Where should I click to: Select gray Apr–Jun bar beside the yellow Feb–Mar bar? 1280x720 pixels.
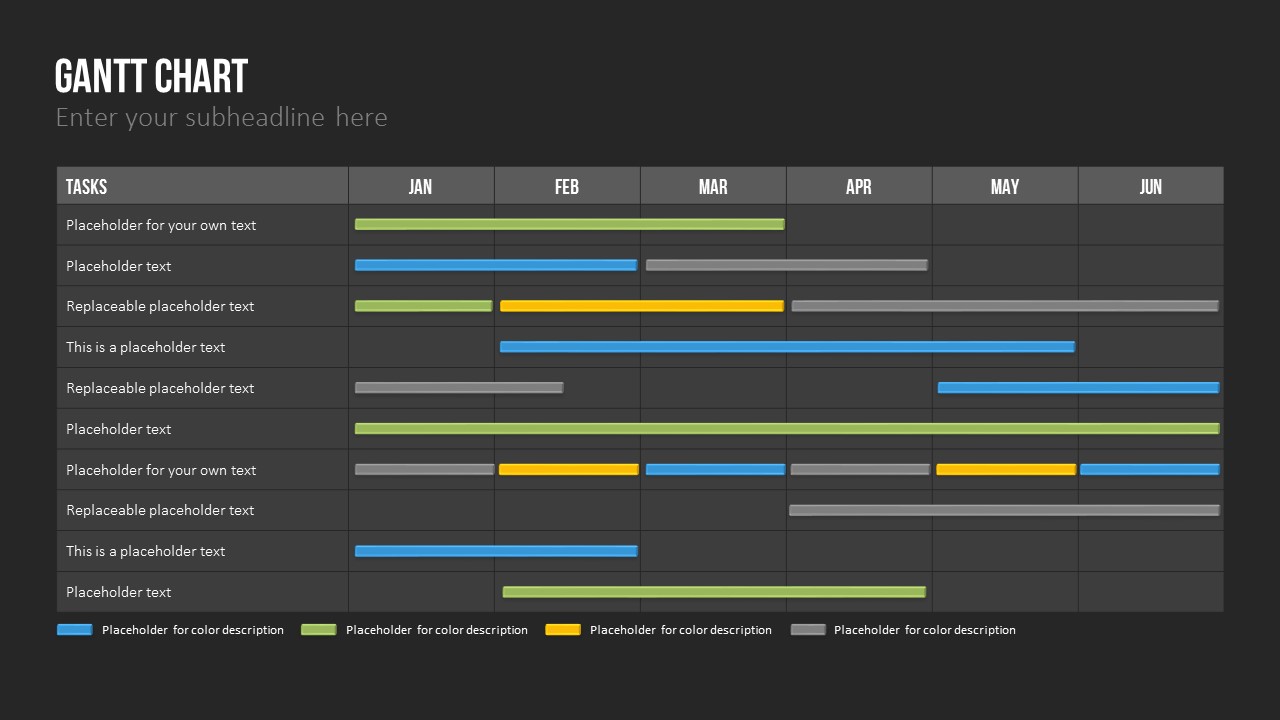click(1005, 306)
